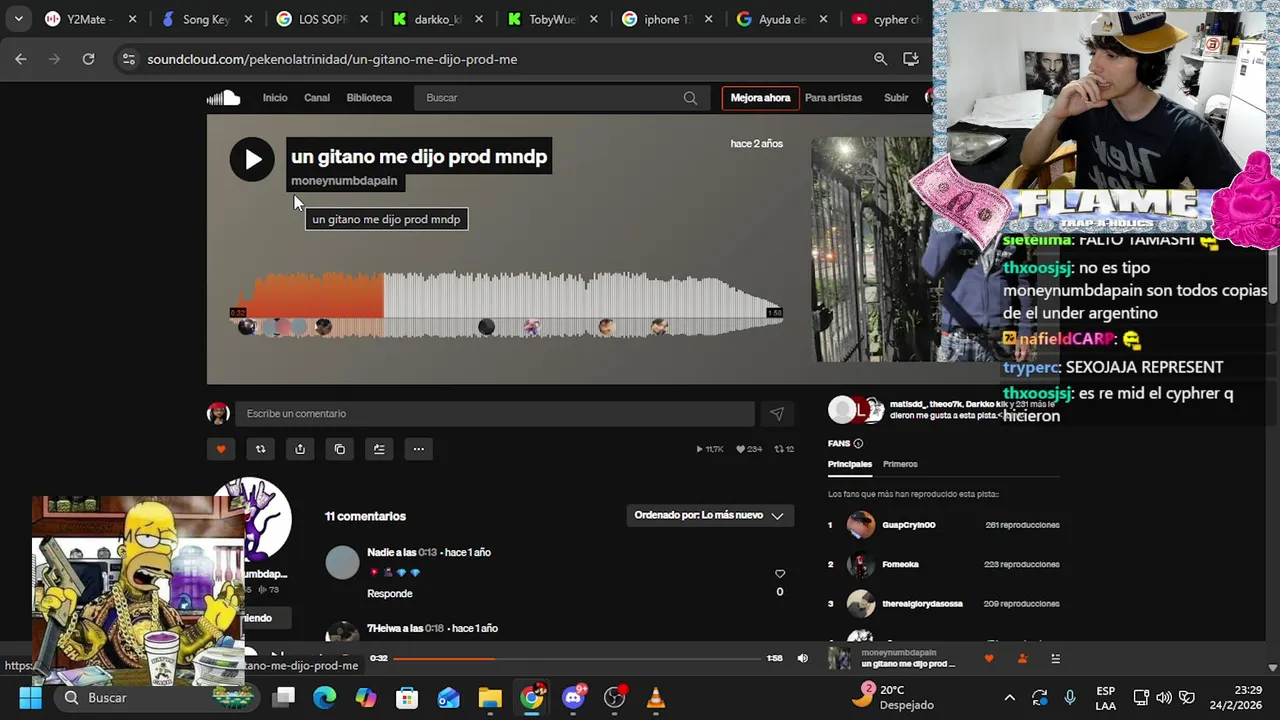This screenshot has width=1280, height=720.
Task: Show hidden tray icons chevron
Action: pos(1009,697)
